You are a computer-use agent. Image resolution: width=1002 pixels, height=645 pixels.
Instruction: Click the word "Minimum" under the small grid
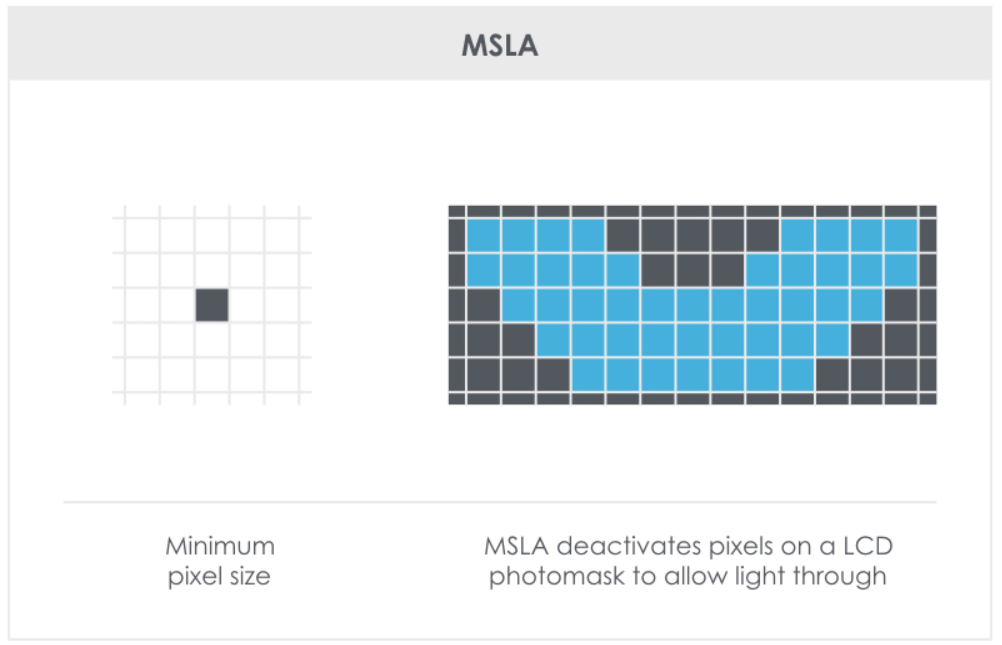pos(220,547)
